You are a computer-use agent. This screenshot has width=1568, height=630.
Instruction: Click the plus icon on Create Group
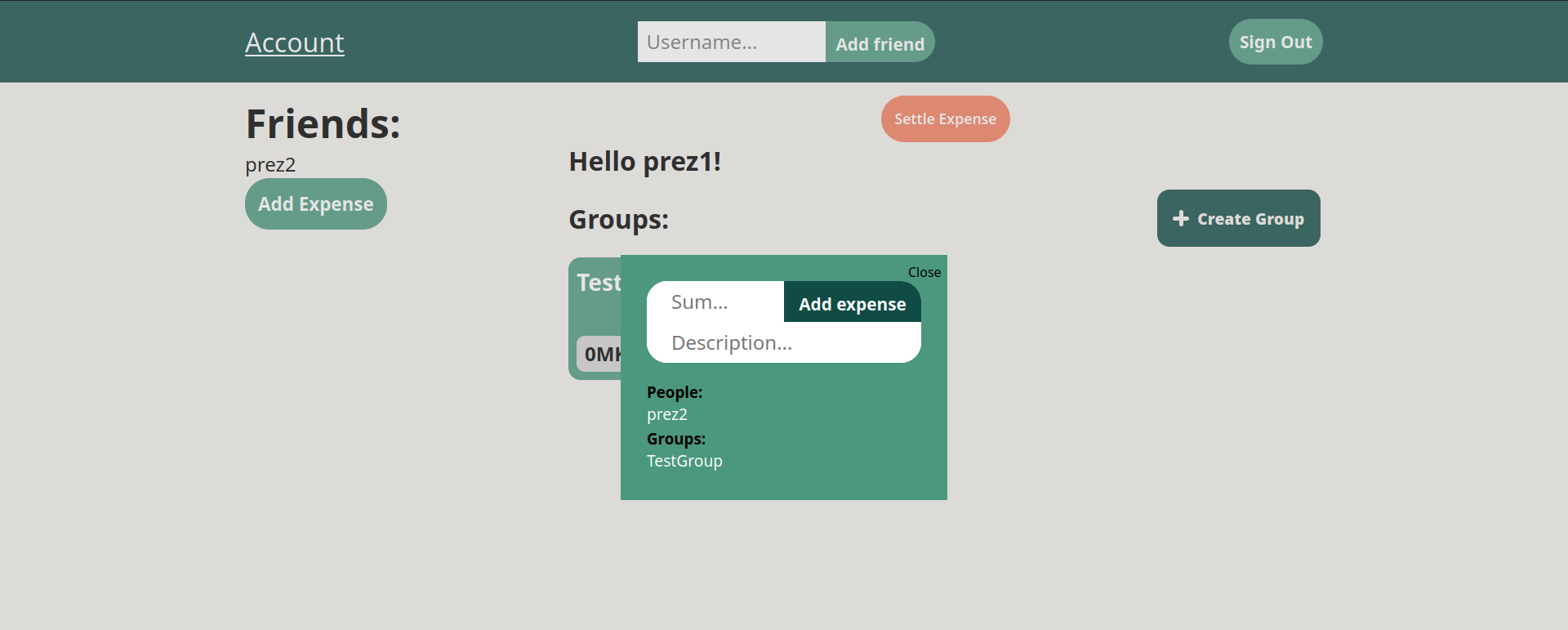1180,218
